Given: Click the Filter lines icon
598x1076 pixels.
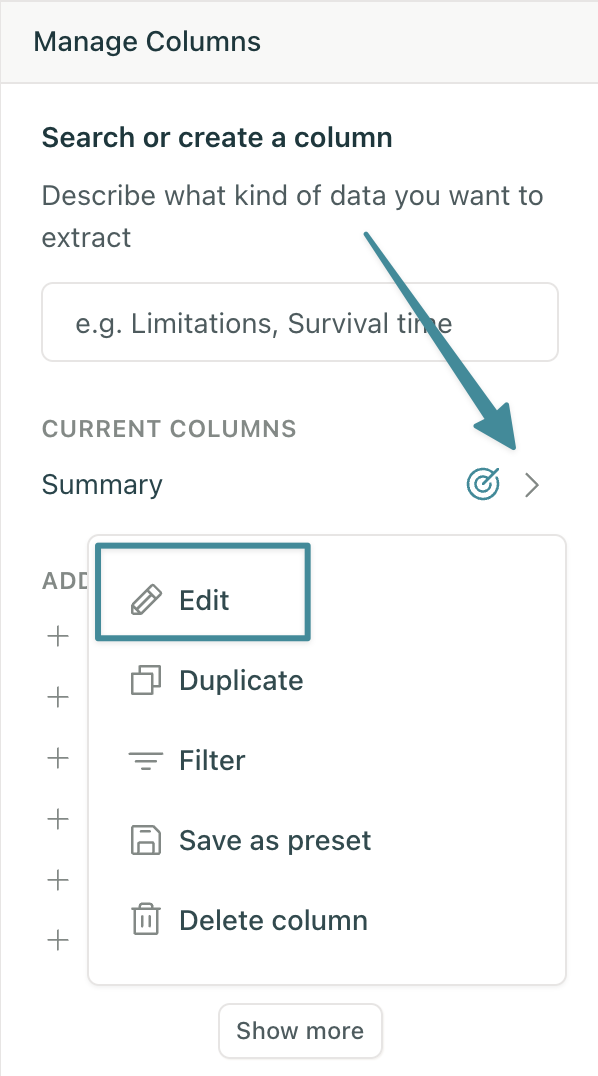Looking at the screenshot, I should coord(146,760).
